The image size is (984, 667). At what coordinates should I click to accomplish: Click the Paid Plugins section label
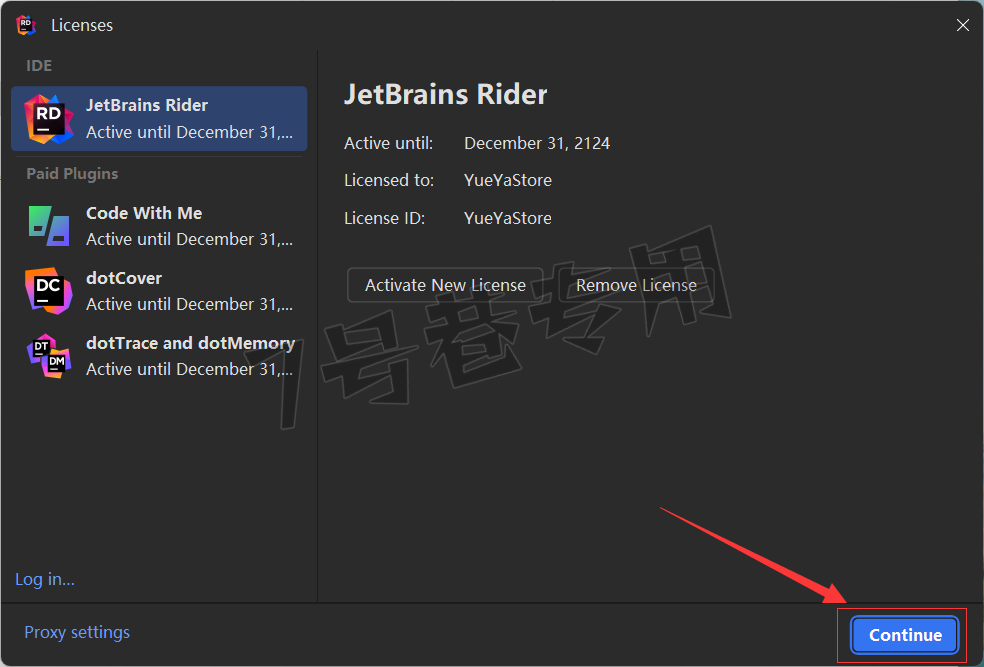[72, 174]
